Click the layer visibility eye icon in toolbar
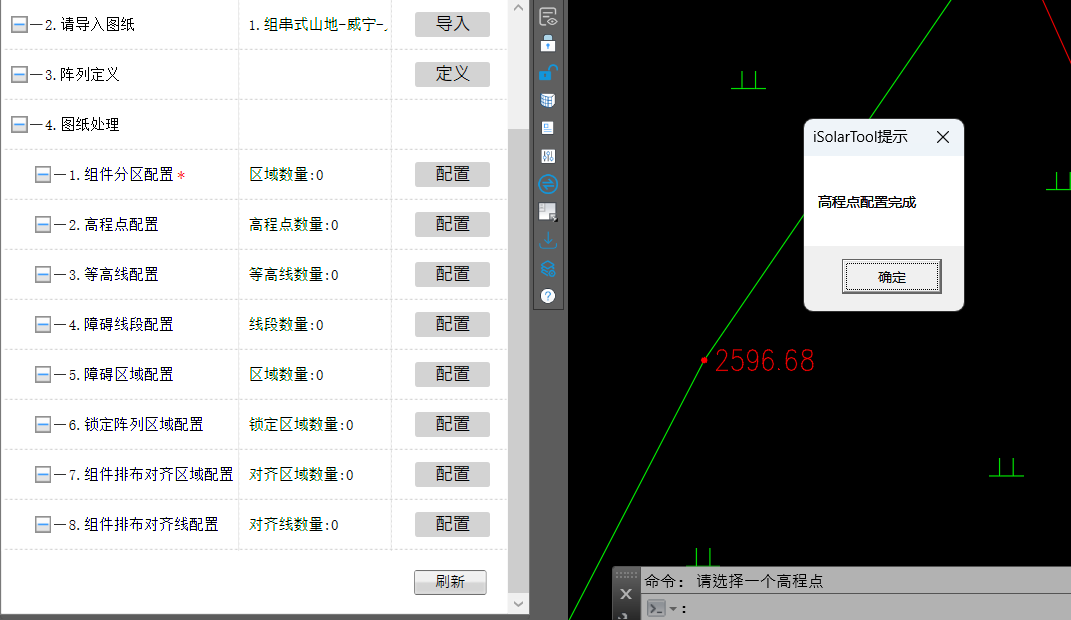Screen dimensions: 1071x620 (548, 17)
